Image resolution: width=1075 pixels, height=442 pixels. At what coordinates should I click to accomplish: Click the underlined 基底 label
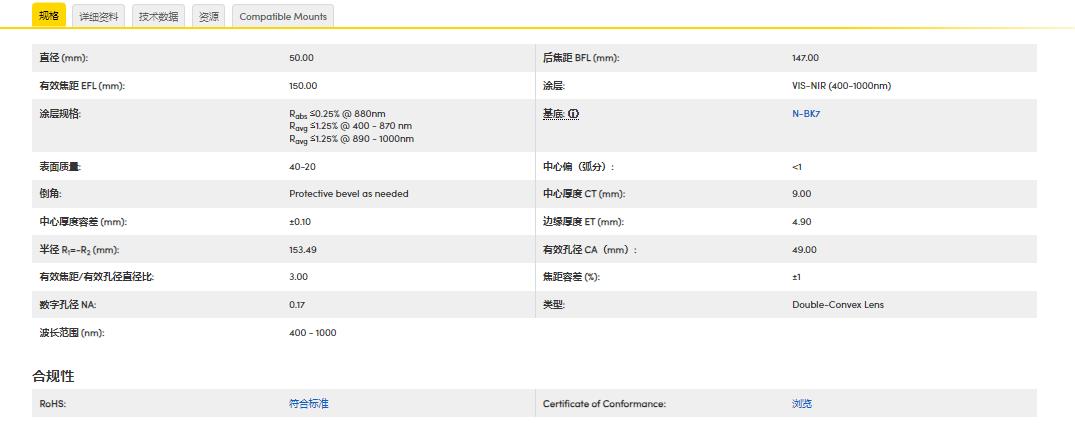tap(554, 114)
